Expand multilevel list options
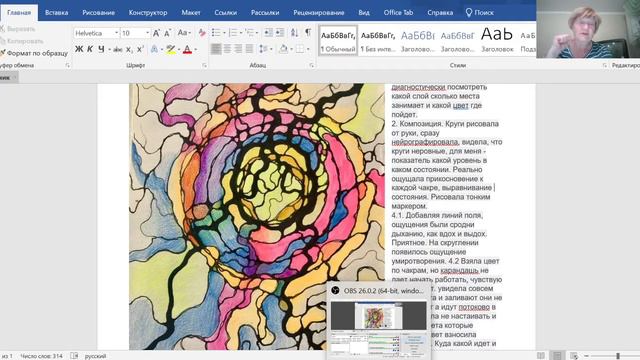This screenshot has height=360, width=640. point(257,33)
